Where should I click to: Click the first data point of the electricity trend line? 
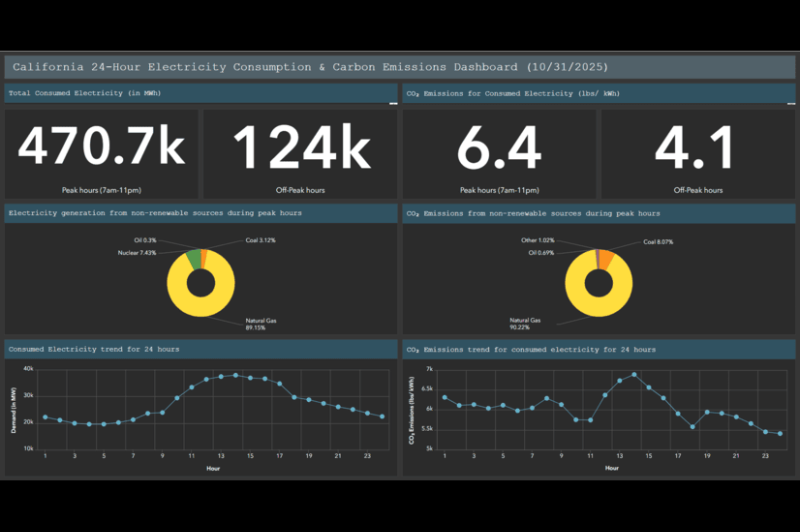[x=44, y=417]
